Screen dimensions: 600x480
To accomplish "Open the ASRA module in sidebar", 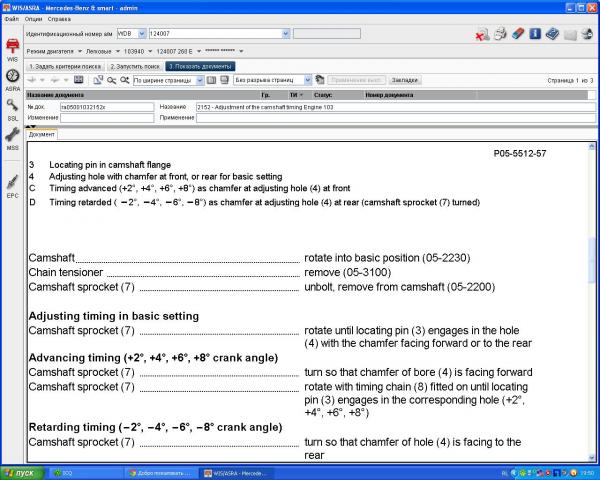I will pyautogui.click(x=12, y=80).
